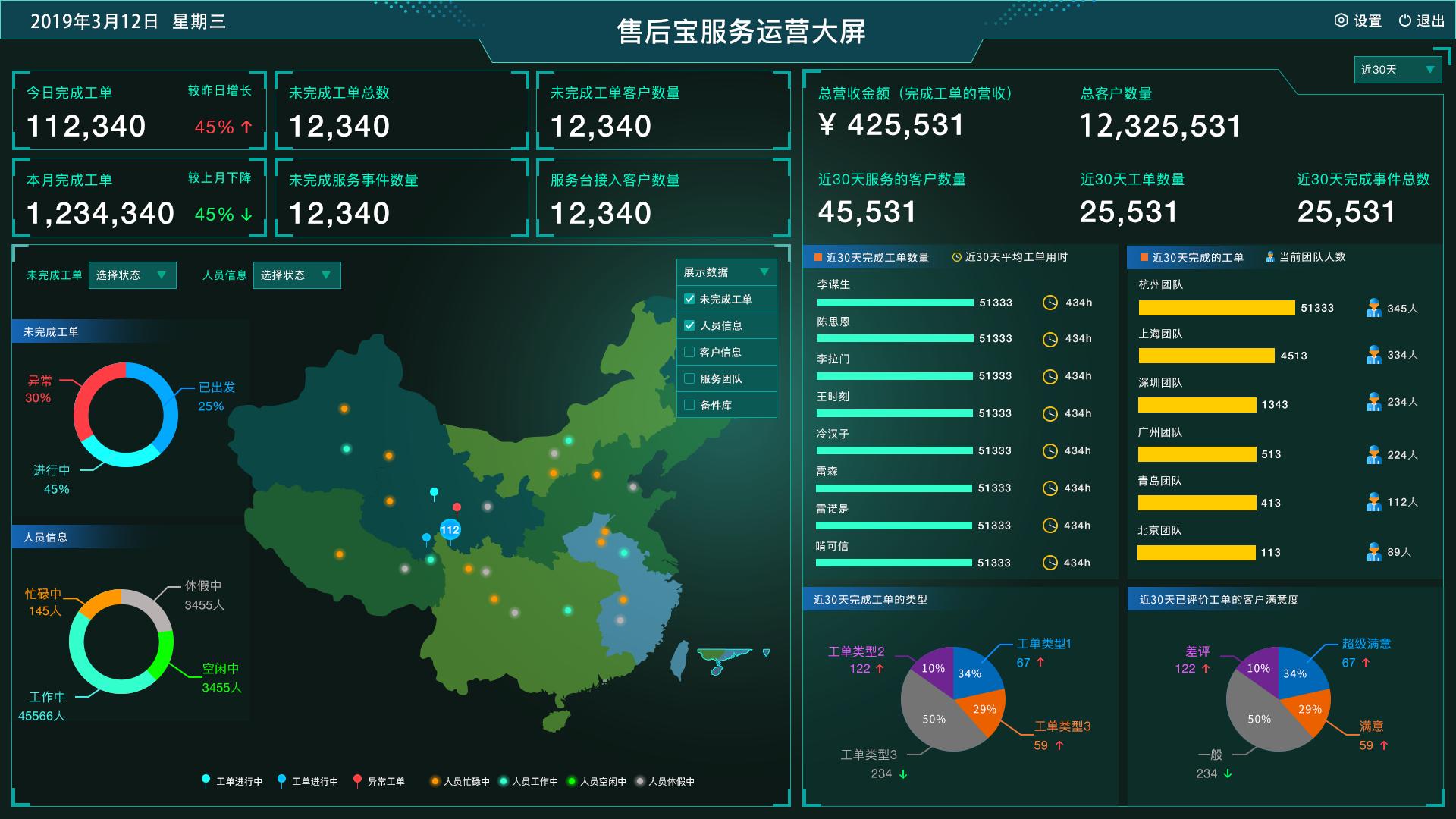Click the orange 人员忙碌中 legend dot

point(435,781)
